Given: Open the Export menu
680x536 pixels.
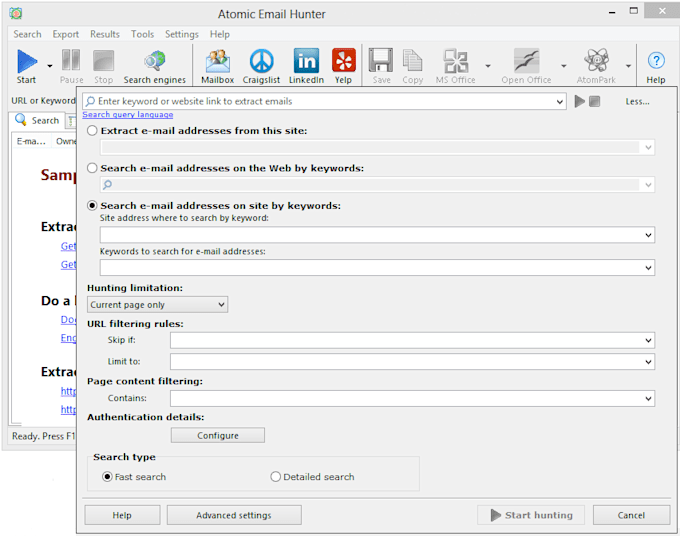Looking at the screenshot, I should [65, 34].
